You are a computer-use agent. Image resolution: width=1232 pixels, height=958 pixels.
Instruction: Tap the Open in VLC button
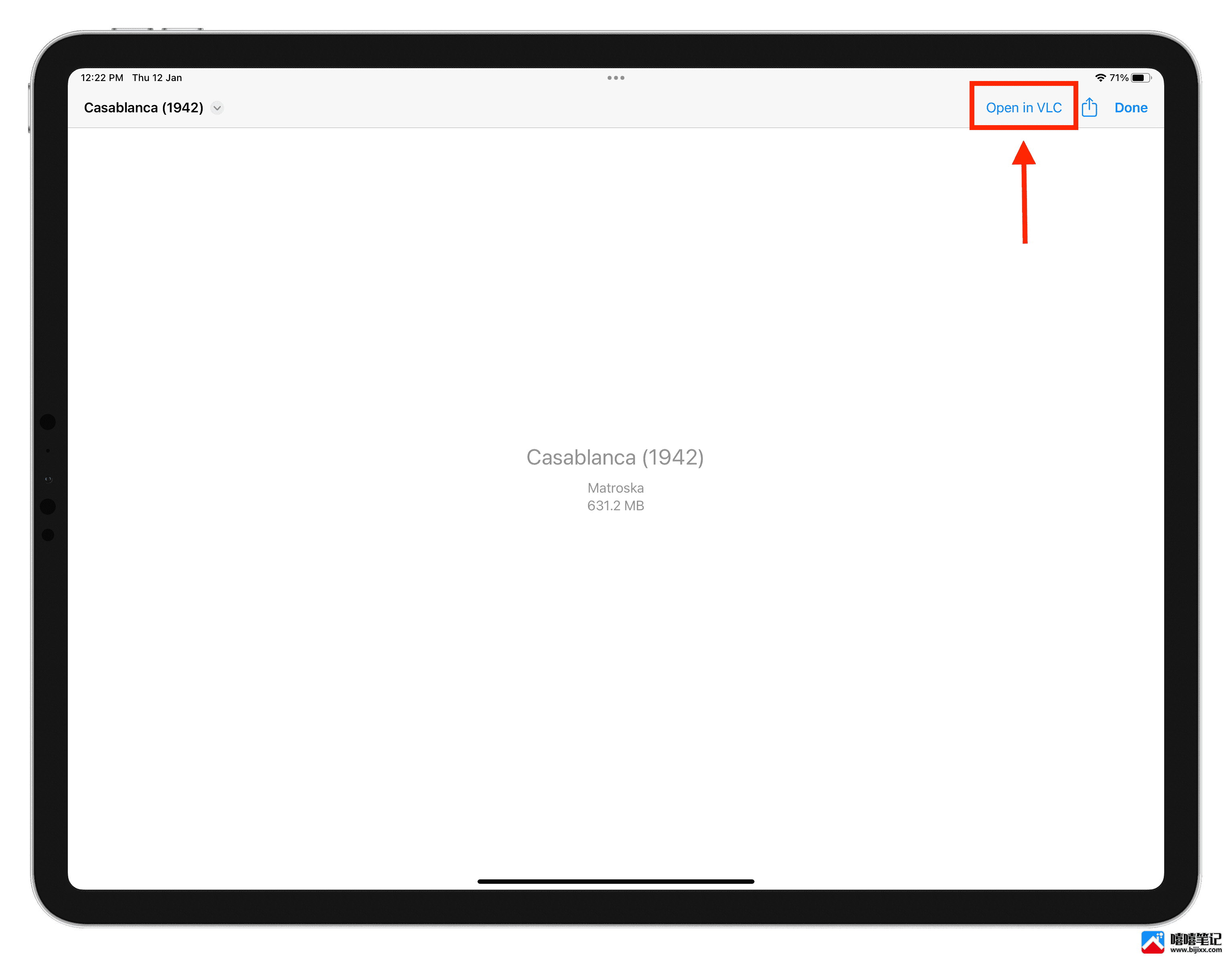[1023, 108]
